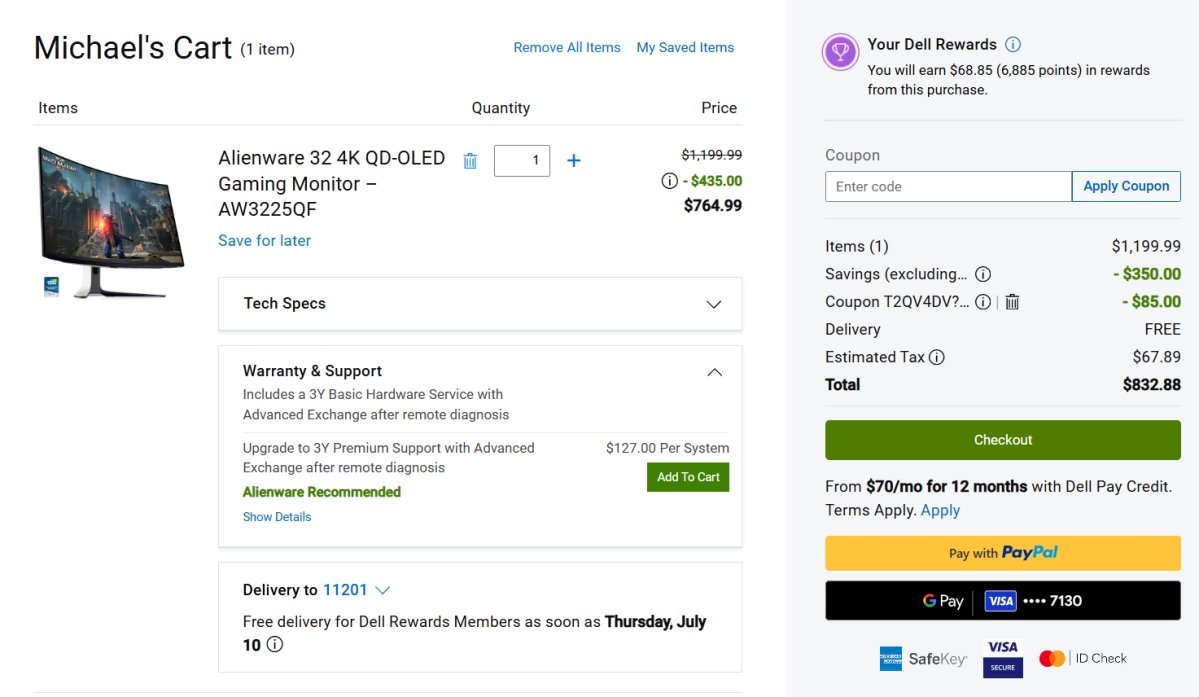Screen dimensions: 1199x697
Task: Click the crossed-out price $1,199.99
Action: click(x=711, y=155)
